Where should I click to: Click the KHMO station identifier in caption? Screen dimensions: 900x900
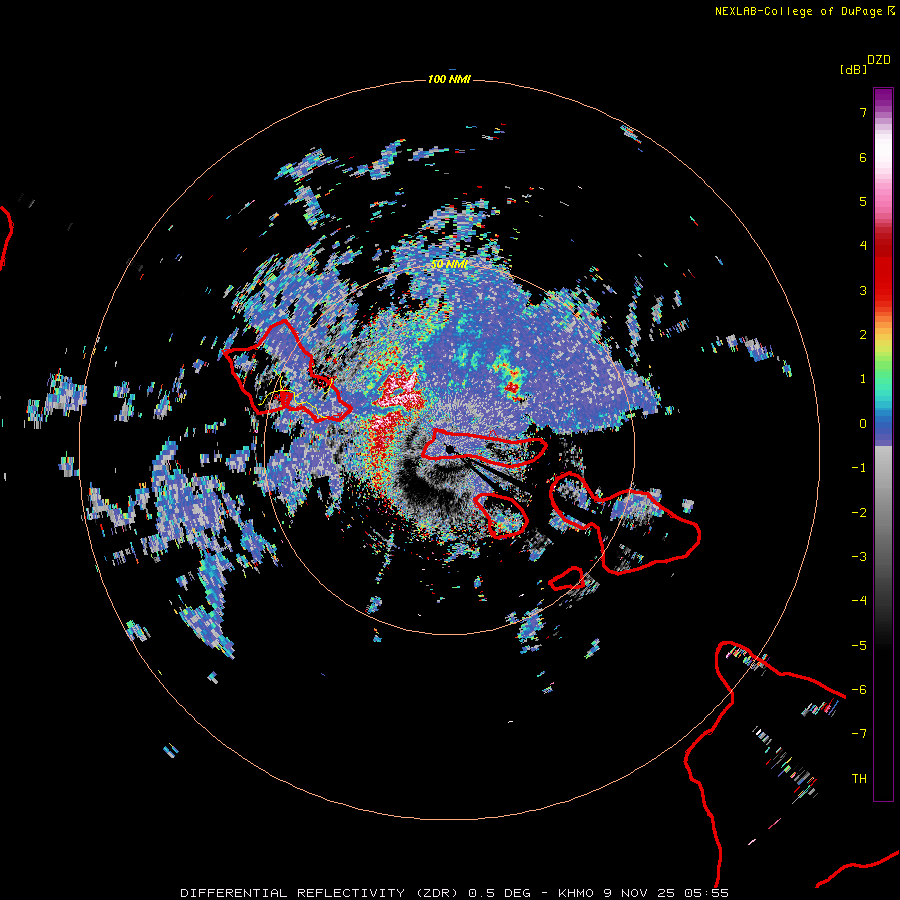[x=576, y=893]
